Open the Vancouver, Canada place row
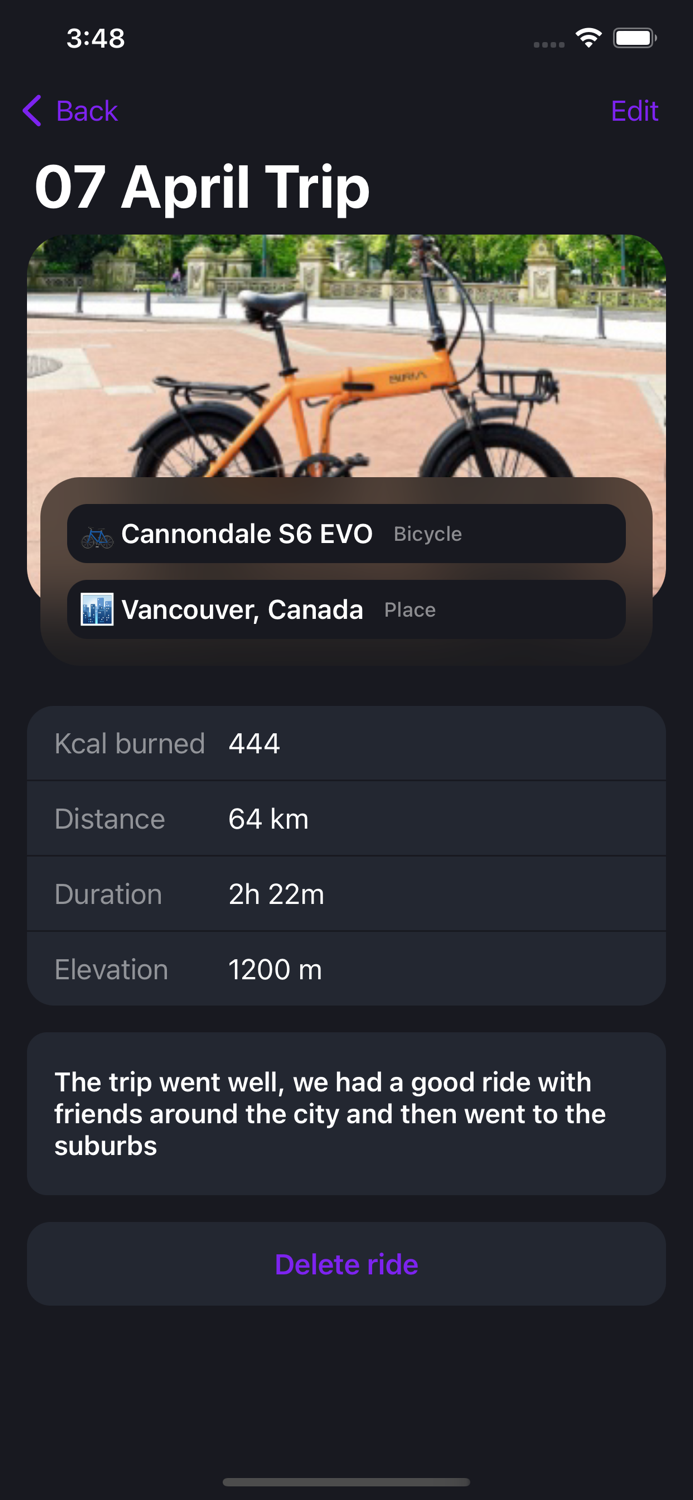The height and width of the screenshot is (1500, 693). coord(346,609)
